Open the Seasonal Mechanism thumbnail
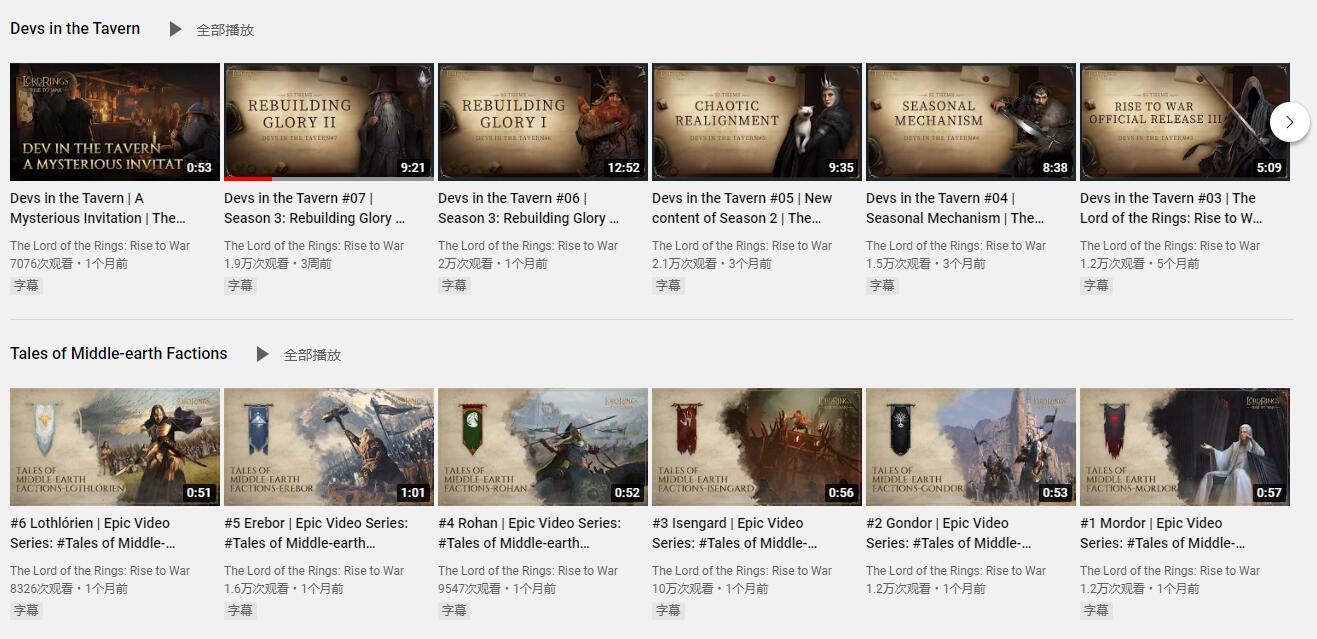1317x639 pixels. [x=971, y=122]
